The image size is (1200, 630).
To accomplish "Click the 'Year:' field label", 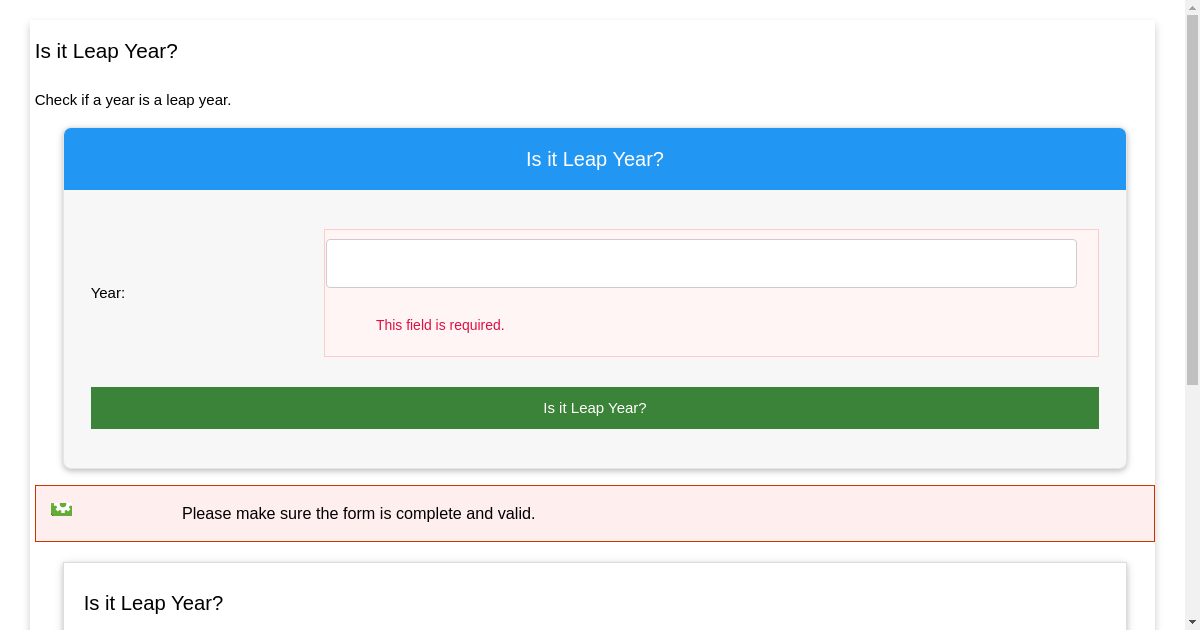I will [107, 293].
